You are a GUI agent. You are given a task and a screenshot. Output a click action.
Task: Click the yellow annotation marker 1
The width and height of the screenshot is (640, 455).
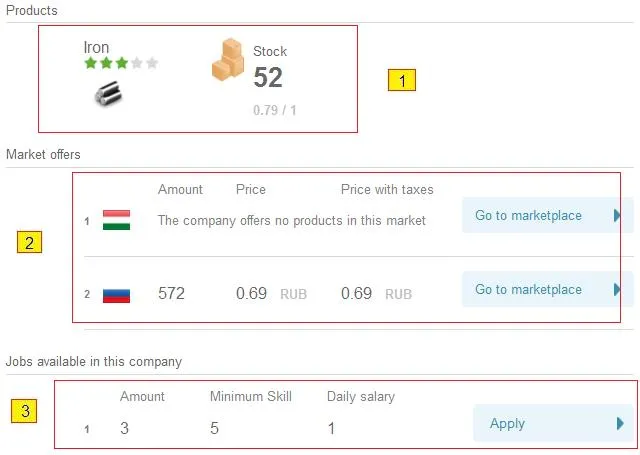401,81
